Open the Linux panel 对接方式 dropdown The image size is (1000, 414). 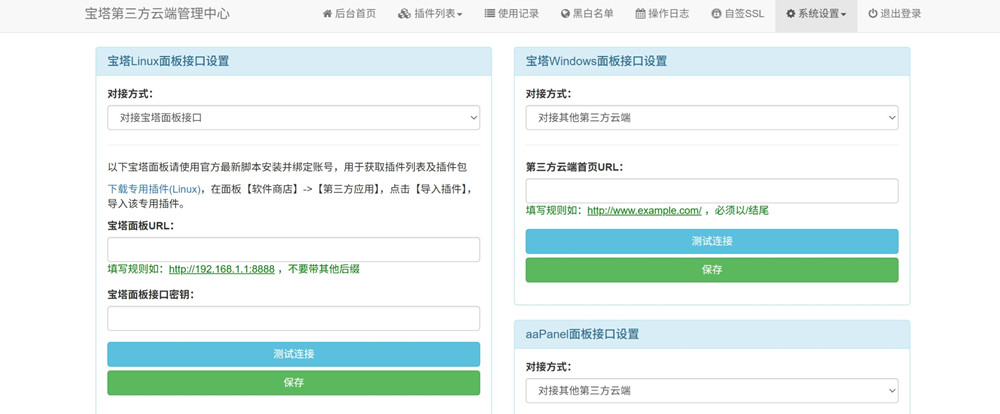click(x=293, y=118)
